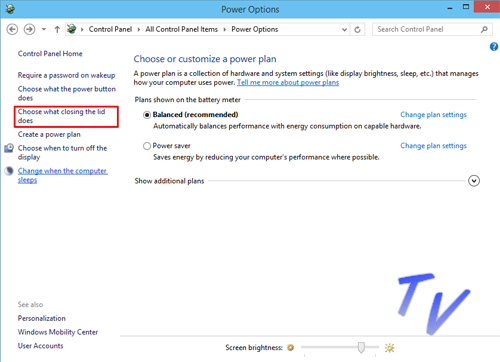Image resolution: width=500 pixels, height=362 pixels.
Task: Open Personalization under See also
Action: click(42, 318)
